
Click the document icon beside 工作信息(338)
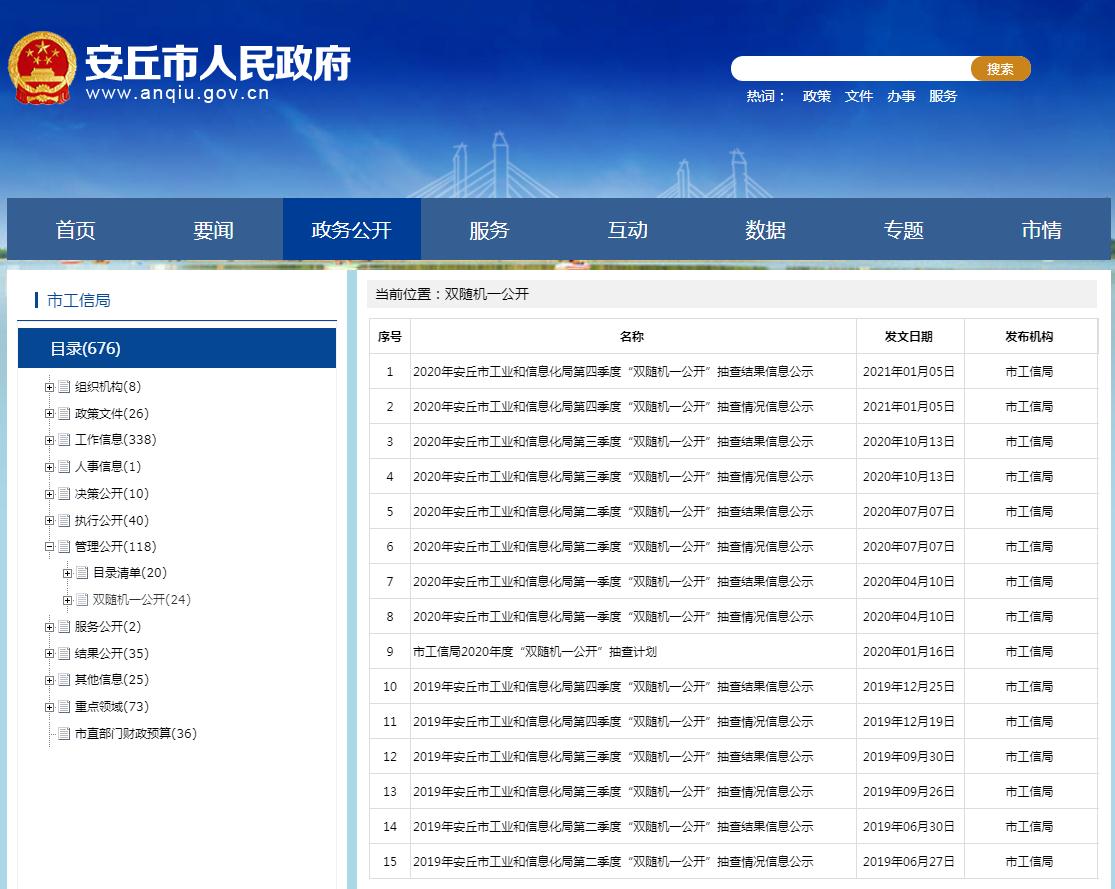tap(64, 440)
